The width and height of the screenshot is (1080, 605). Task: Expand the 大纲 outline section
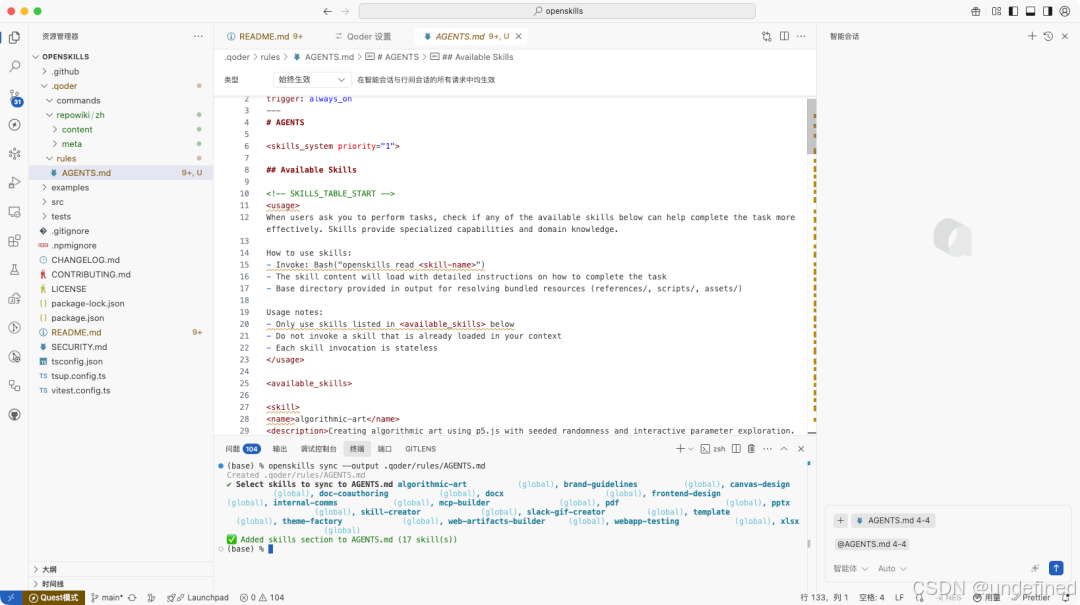pyautogui.click(x=121, y=569)
